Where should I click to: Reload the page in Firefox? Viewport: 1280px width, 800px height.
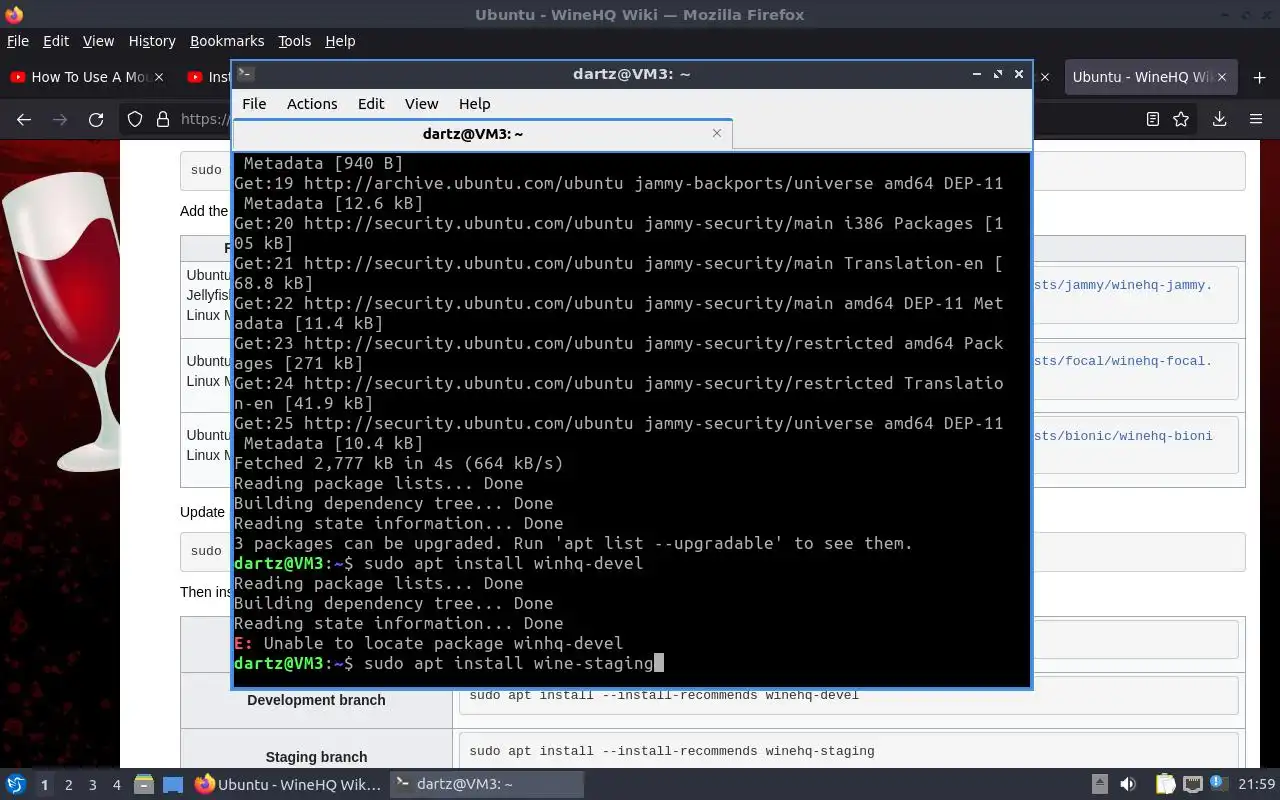pyautogui.click(x=96, y=119)
